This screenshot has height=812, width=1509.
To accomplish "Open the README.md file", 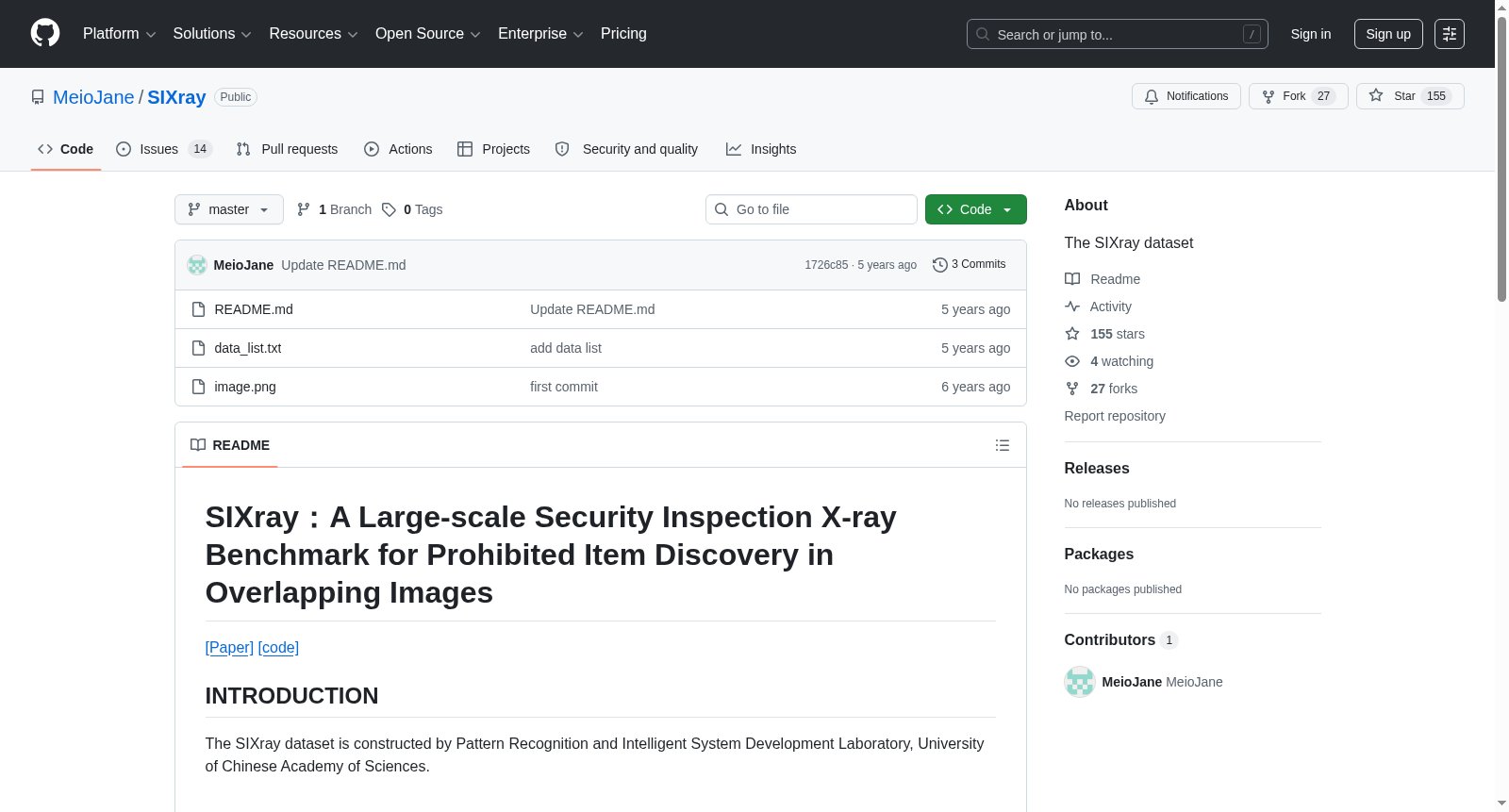I will coord(254,309).
